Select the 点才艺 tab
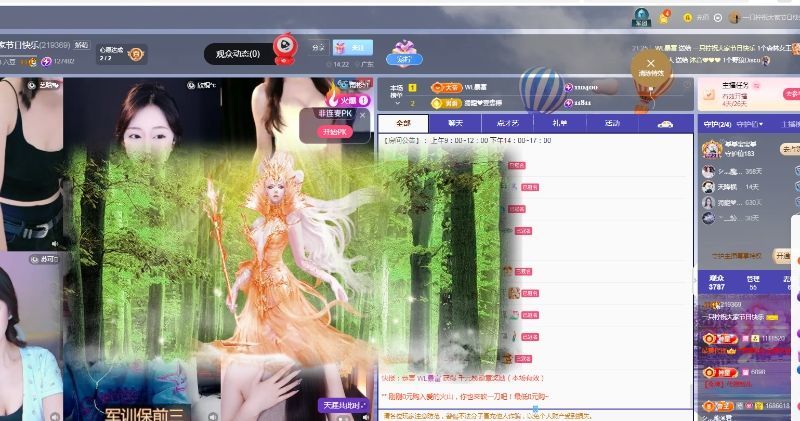Image resolution: width=800 pixels, height=421 pixels. (x=507, y=123)
